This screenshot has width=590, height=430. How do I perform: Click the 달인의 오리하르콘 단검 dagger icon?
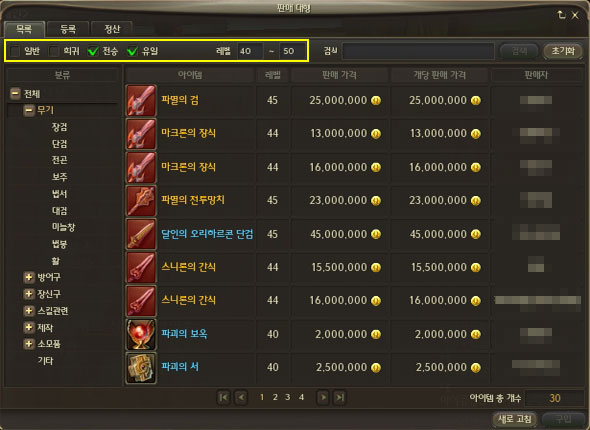click(x=141, y=234)
